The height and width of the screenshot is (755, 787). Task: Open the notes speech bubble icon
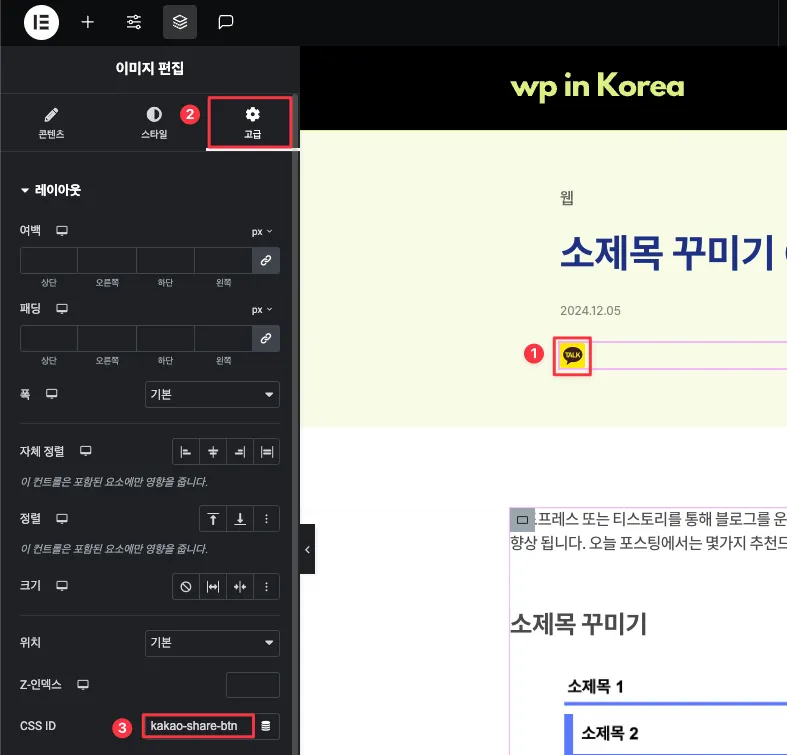click(x=226, y=22)
